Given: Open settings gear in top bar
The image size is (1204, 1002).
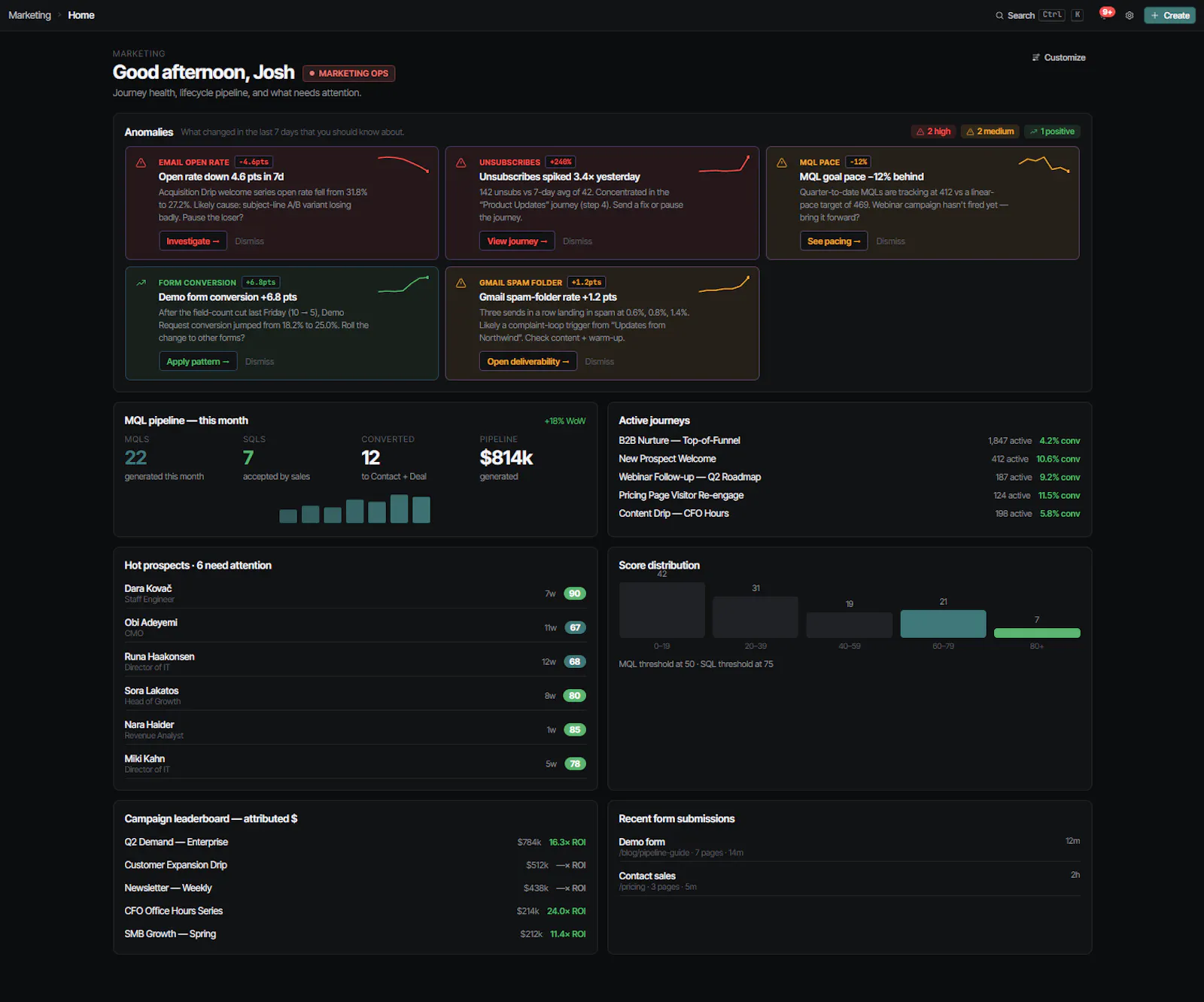Looking at the screenshot, I should [x=1130, y=15].
